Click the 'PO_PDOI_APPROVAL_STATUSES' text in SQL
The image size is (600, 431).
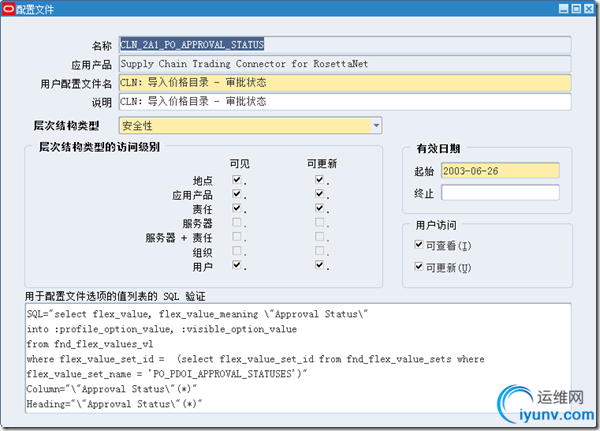[223, 374]
